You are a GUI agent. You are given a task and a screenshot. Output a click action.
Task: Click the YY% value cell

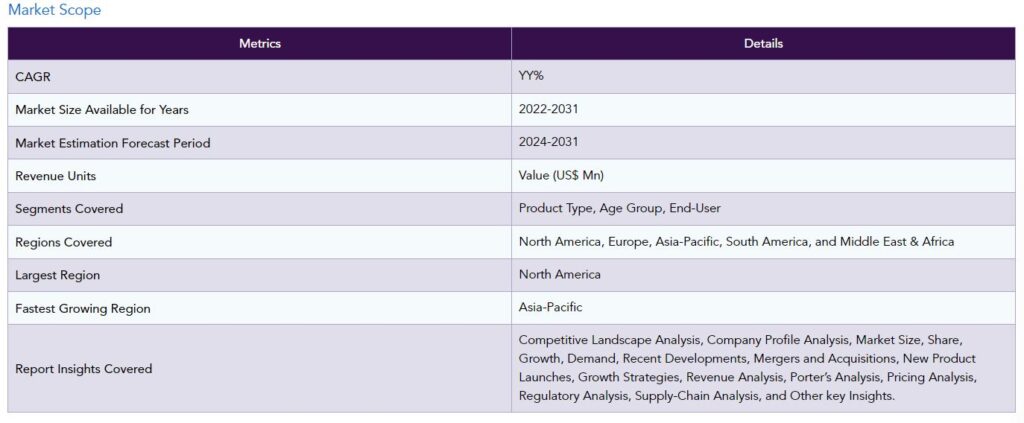[x=532, y=77]
